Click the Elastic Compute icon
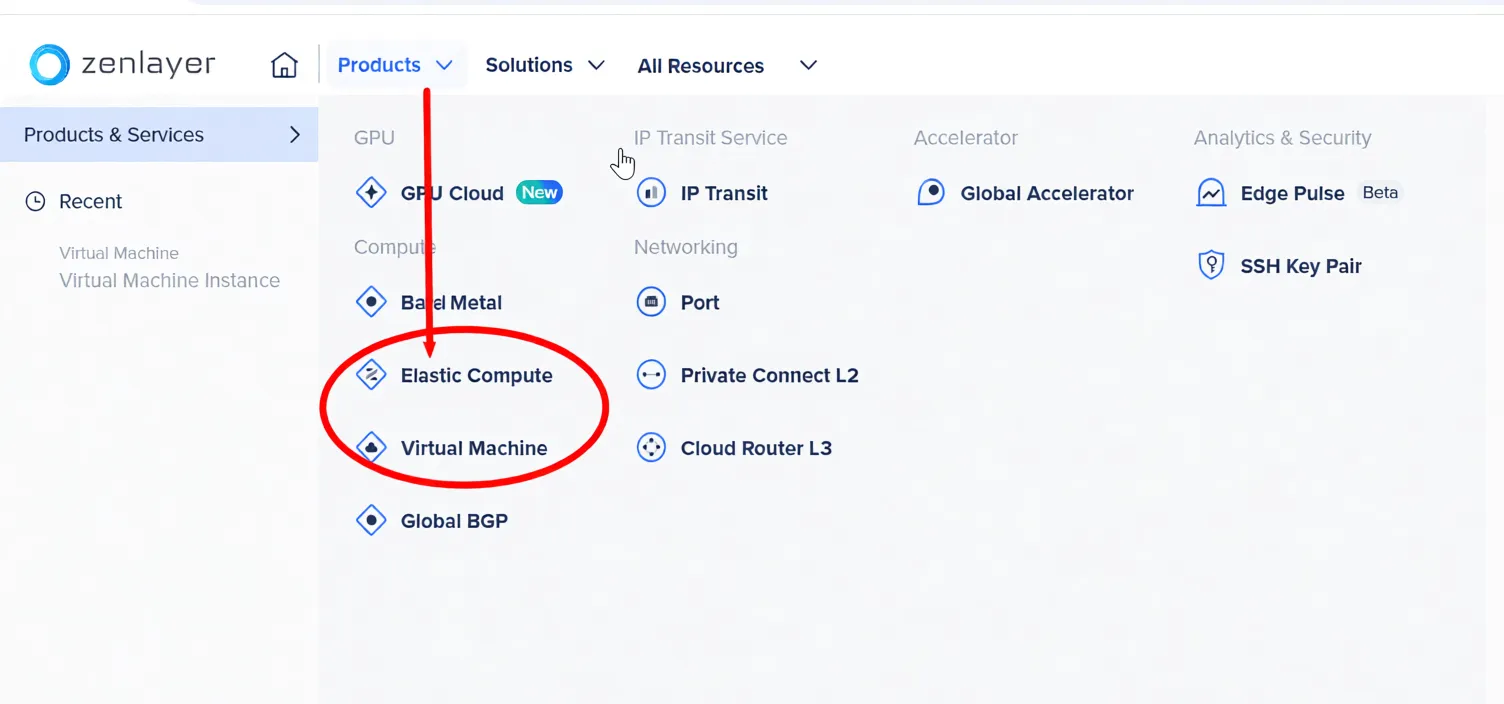 tap(371, 375)
